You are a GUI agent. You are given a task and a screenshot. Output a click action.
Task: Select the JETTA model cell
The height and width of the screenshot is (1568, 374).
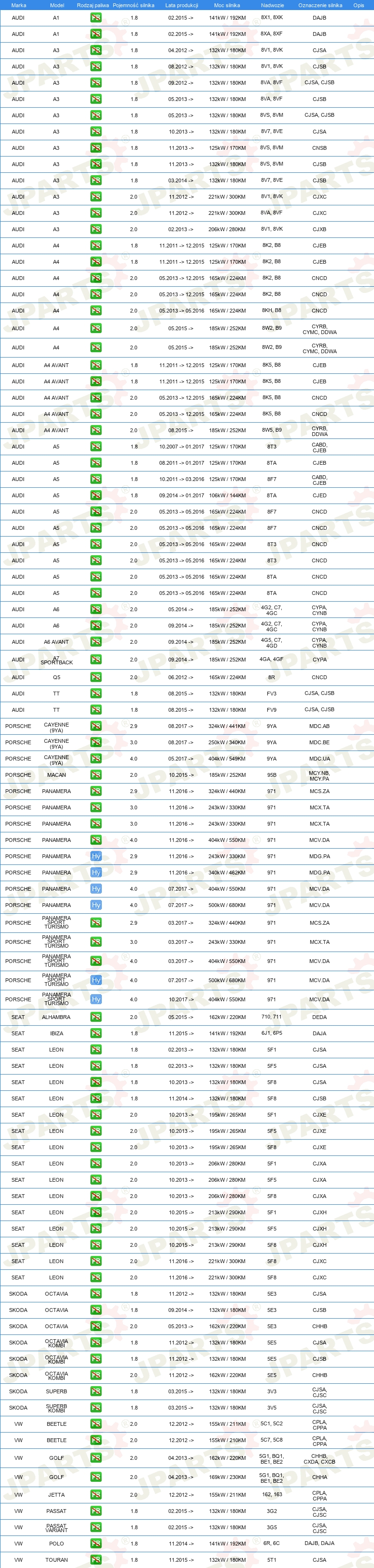(x=56, y=1495)
